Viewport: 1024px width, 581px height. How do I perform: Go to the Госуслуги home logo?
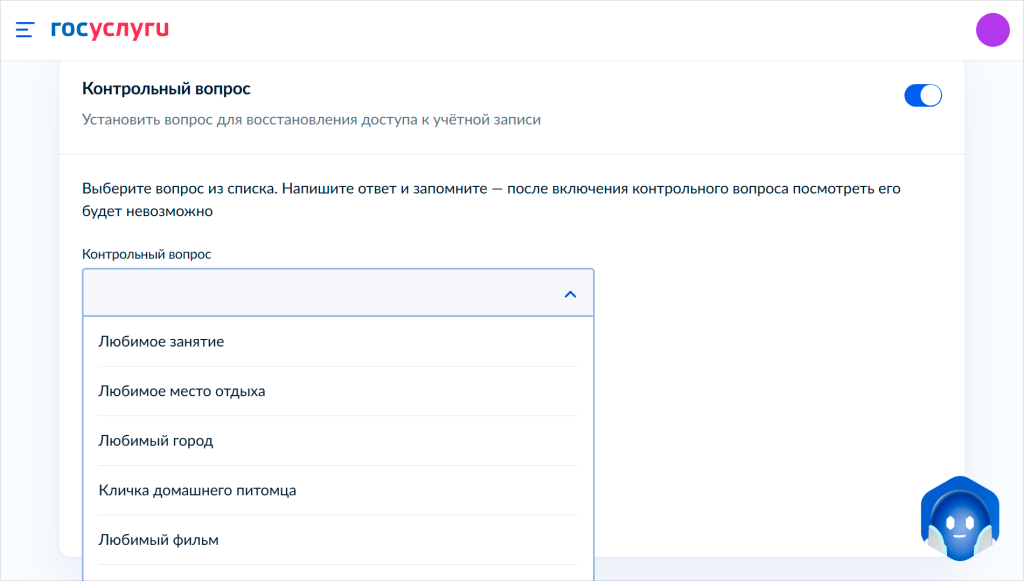tap(110, 29)
